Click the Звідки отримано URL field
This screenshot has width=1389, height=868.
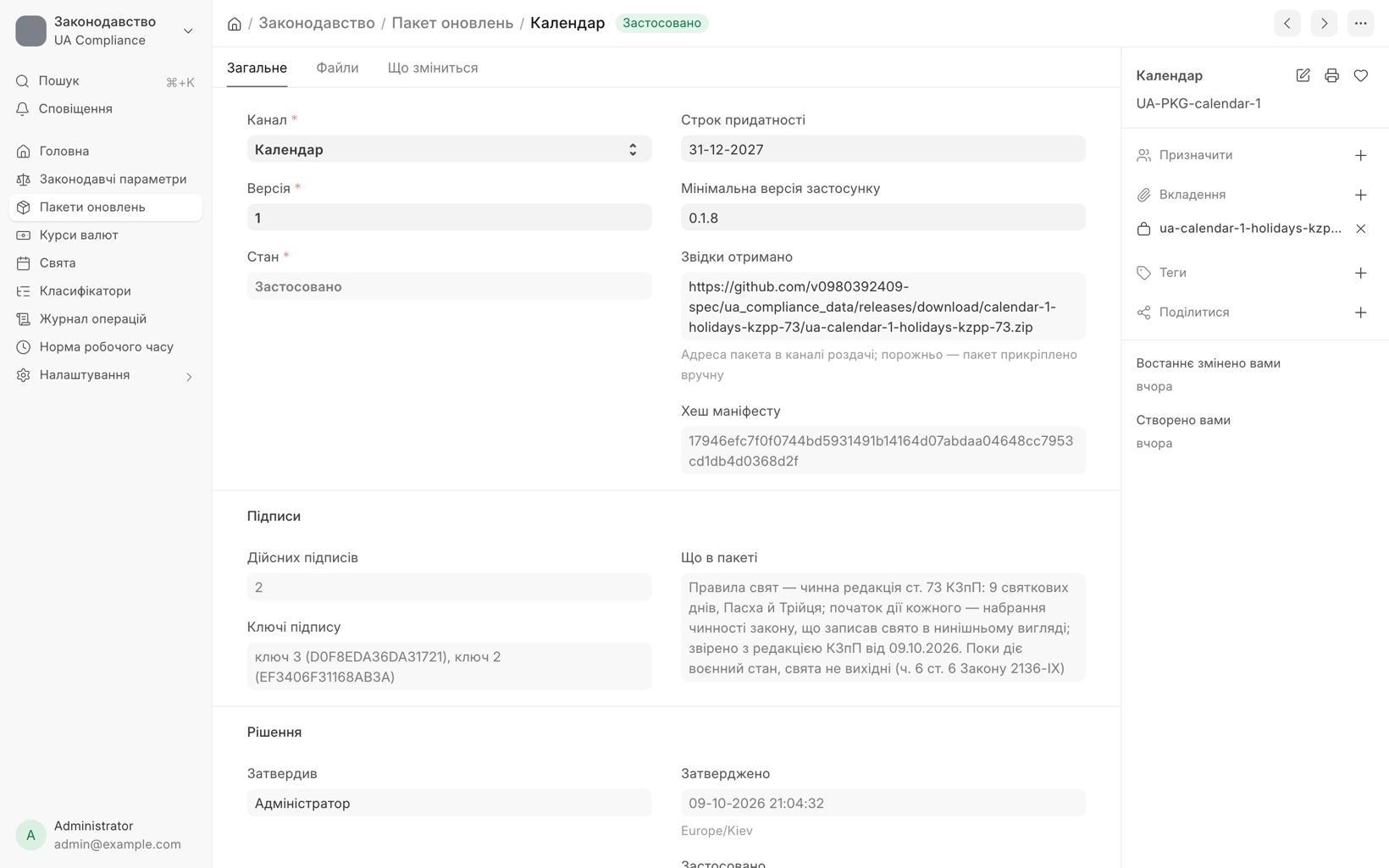pyautogui.click(x=883, y=307)
